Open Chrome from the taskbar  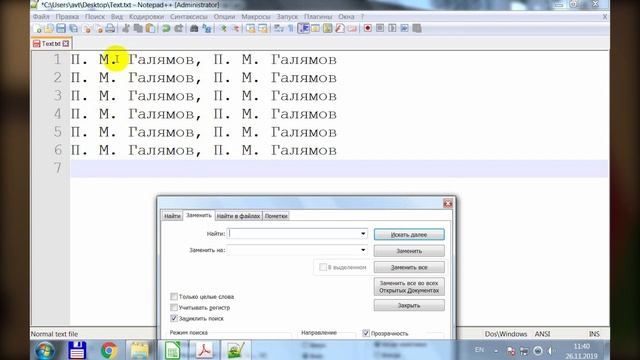pos(109,350)
